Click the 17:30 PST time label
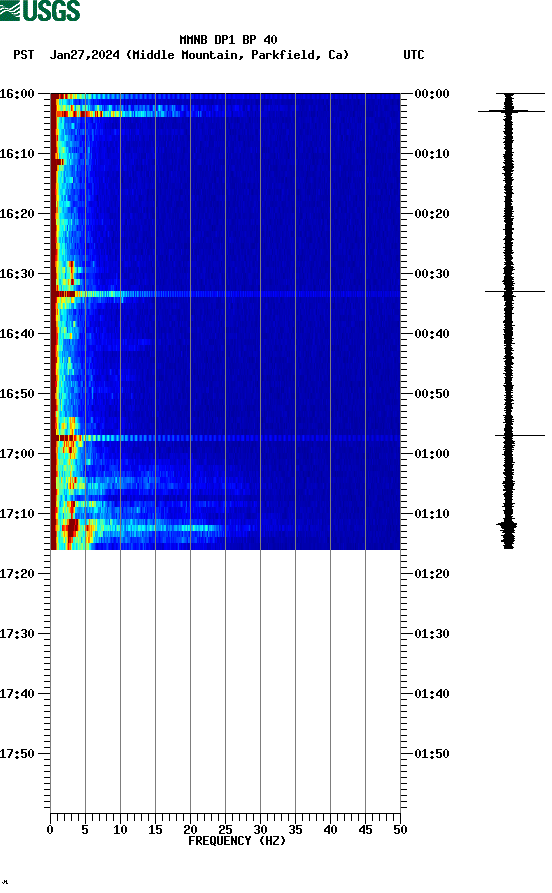Image resolution: width=552 pixels, height=893 pixels. (17, 634)
